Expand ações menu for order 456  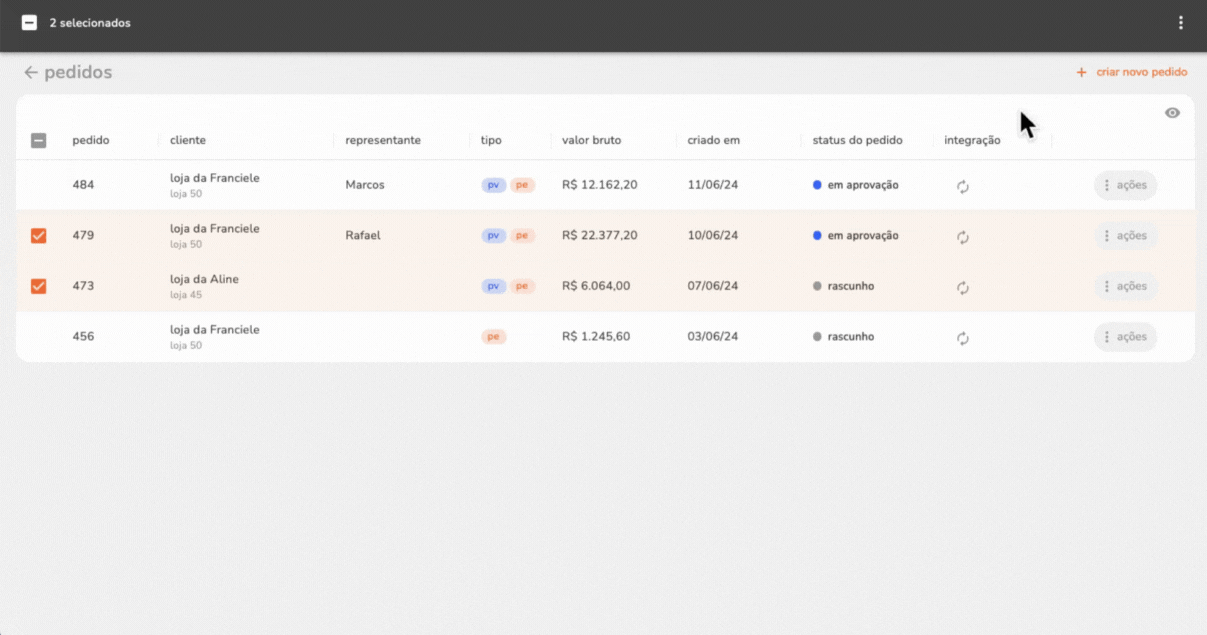pos(1125,337)
